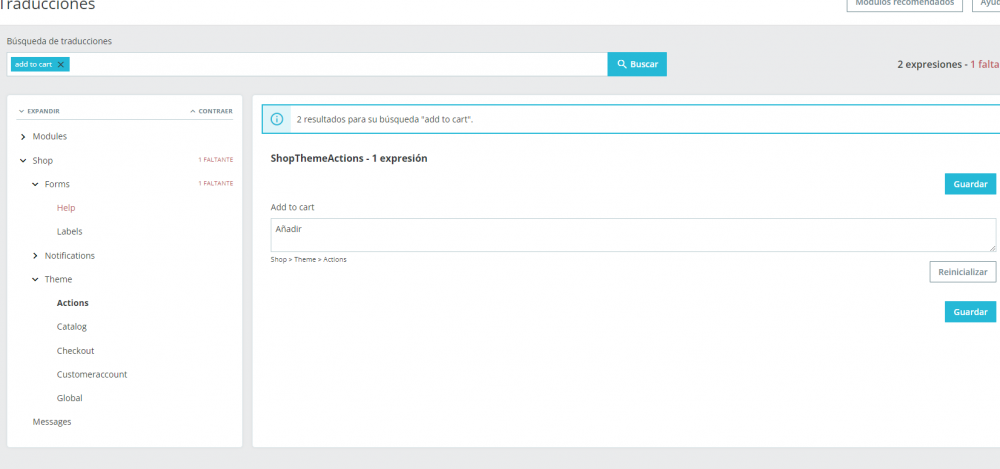Click the 'Shop > Theme > Actions' breadcrumb text
Image resolution: width=1000 pixels, height=469 pixels.
[x=309, y=260]
